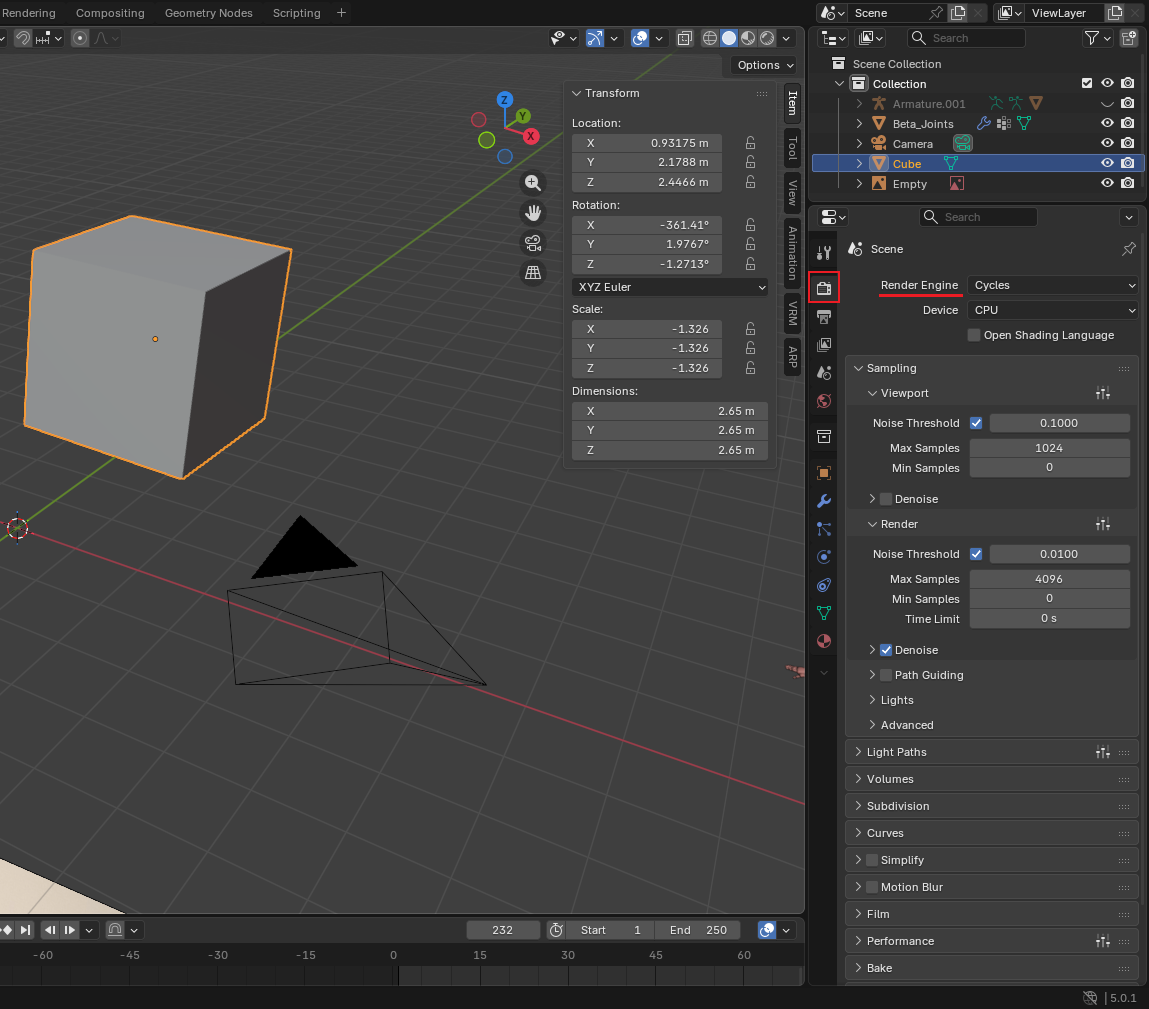The image size is (1149, 1009).
Task: Click the viewport zoom magnifier icon
Action: click(x=533, y=183)
